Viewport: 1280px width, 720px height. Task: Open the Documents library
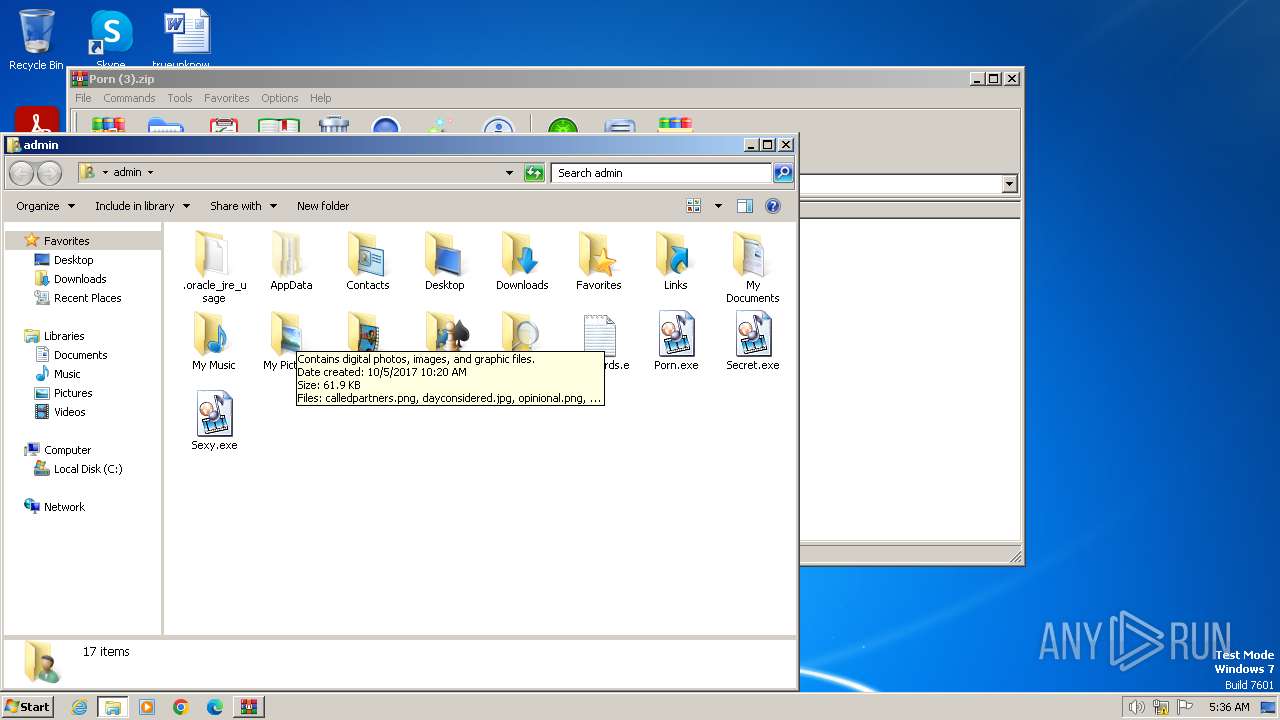[x=80, y=355]
